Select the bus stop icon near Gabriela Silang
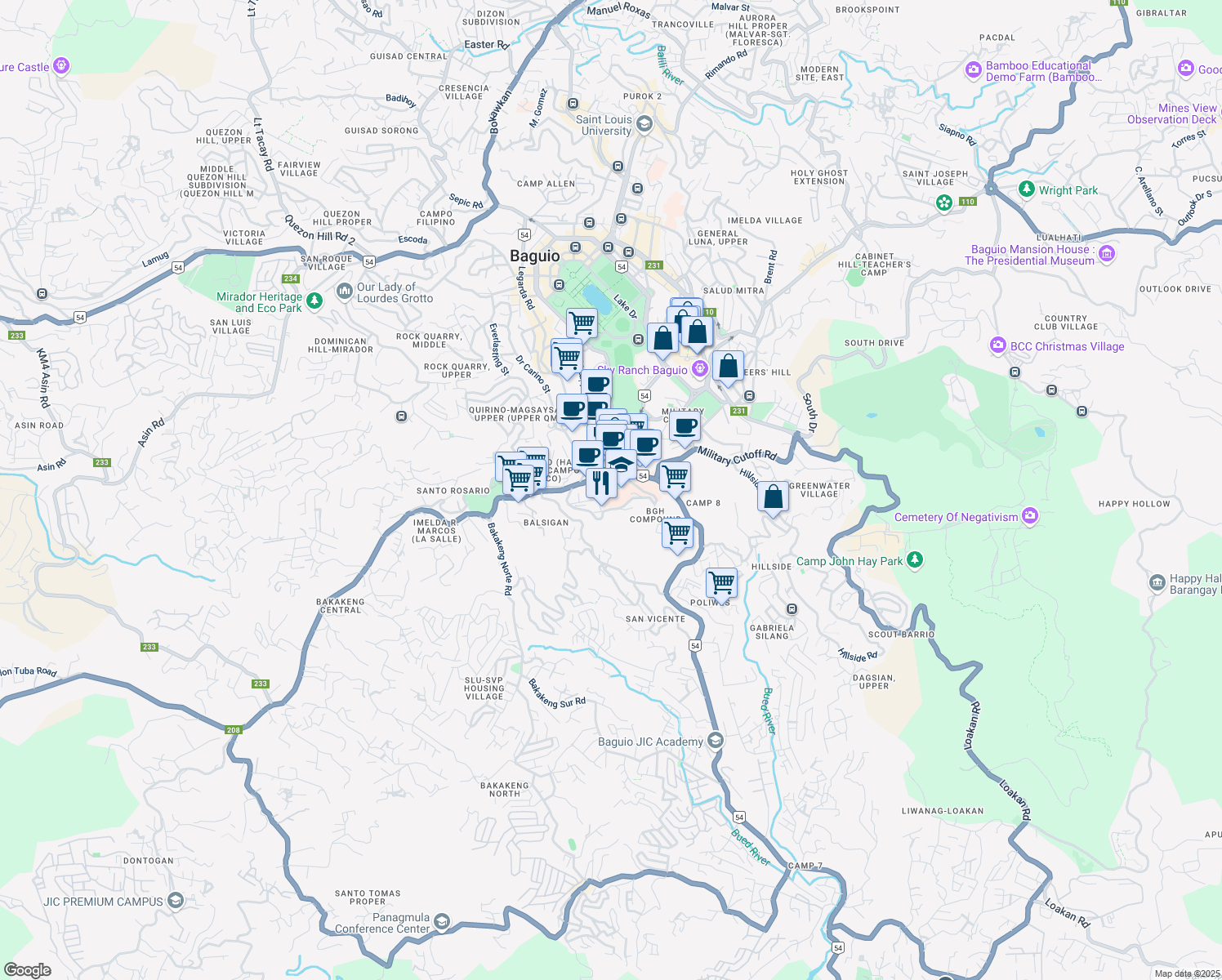 click(792, 609)
